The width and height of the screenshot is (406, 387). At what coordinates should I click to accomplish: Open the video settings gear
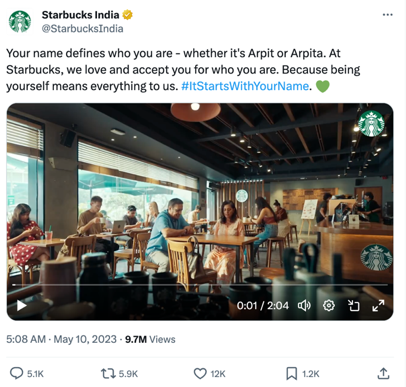click(329, 305)
